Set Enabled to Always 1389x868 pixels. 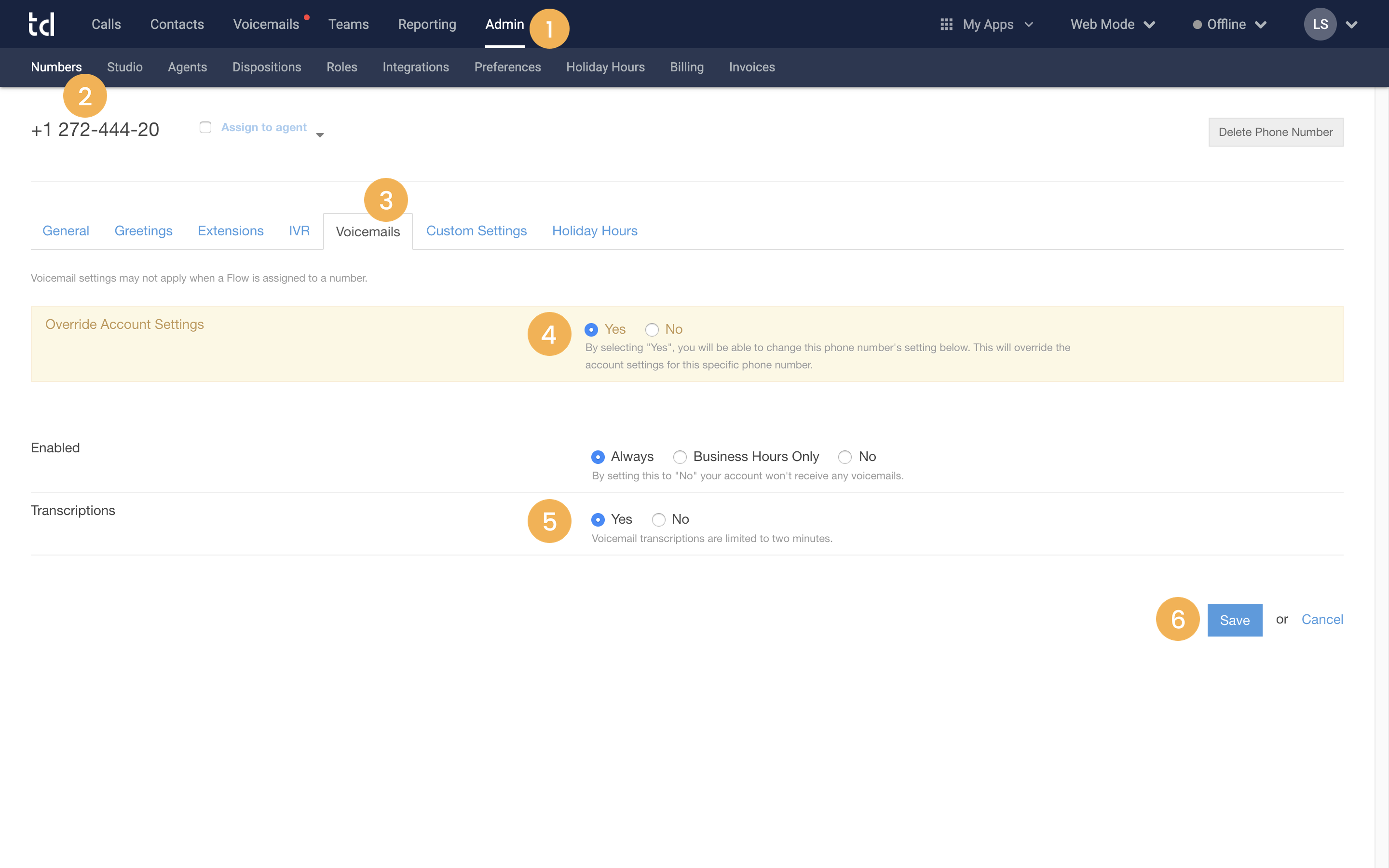coord(598,457)
